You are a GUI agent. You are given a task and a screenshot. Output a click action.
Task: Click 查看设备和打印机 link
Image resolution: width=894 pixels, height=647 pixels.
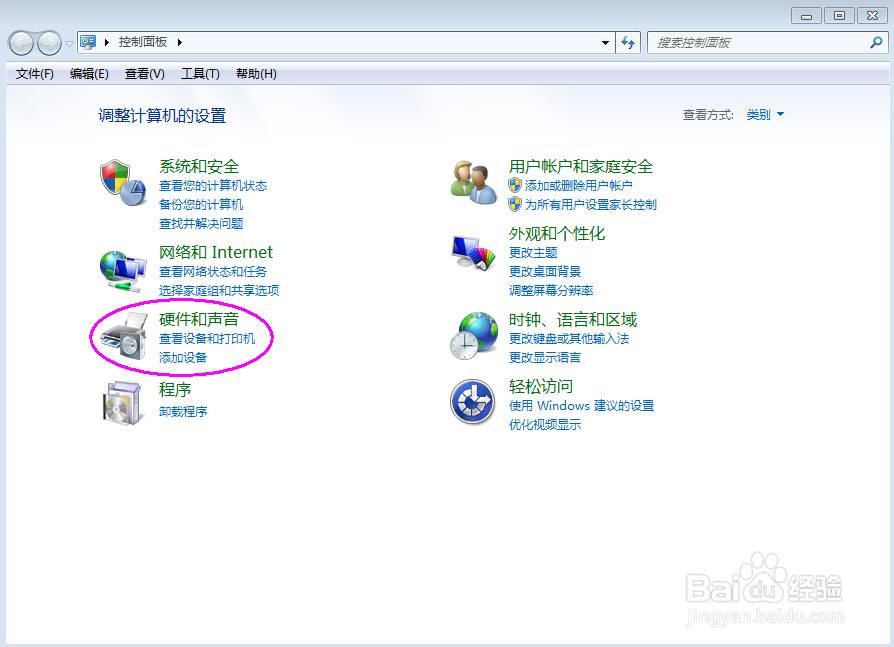pyautogui.click(x=207, y=339)
